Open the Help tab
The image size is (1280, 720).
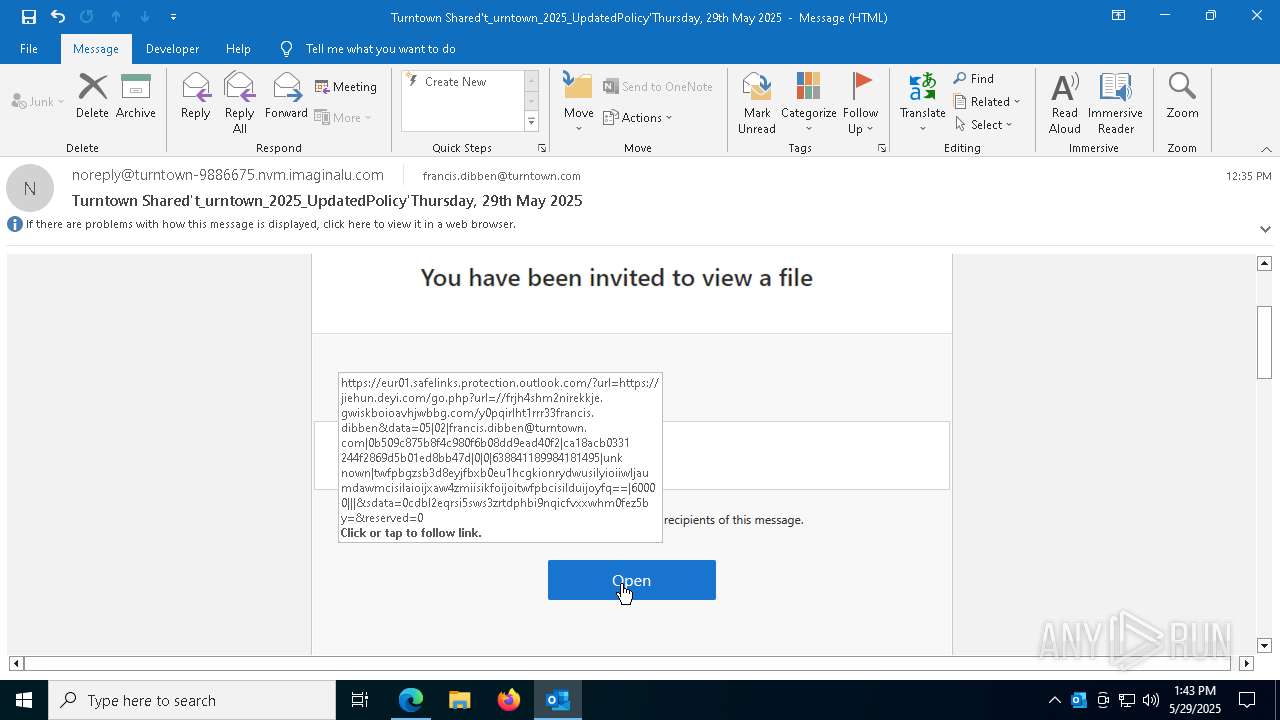[x=238, y=49]
